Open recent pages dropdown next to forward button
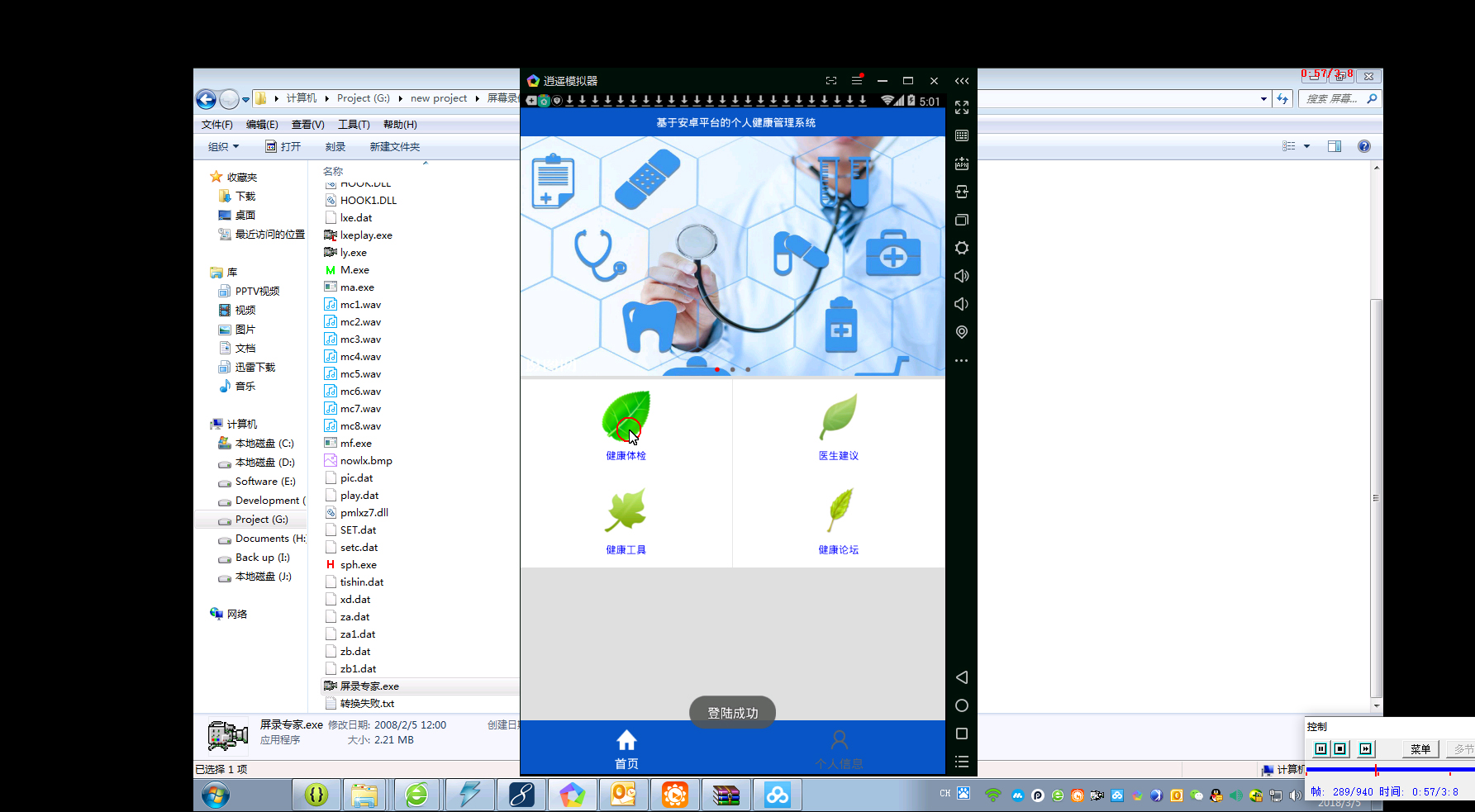Image resolution: width=1475 pixels, height=812 pixels. [x=245, y=99]
